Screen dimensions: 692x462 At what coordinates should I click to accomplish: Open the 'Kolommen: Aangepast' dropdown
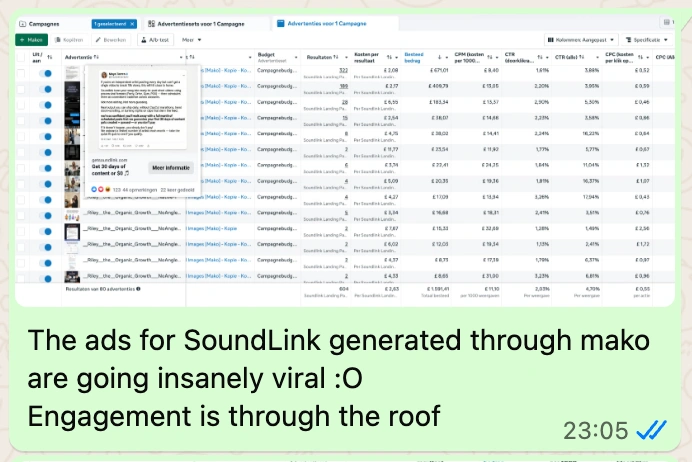(580, 40)
